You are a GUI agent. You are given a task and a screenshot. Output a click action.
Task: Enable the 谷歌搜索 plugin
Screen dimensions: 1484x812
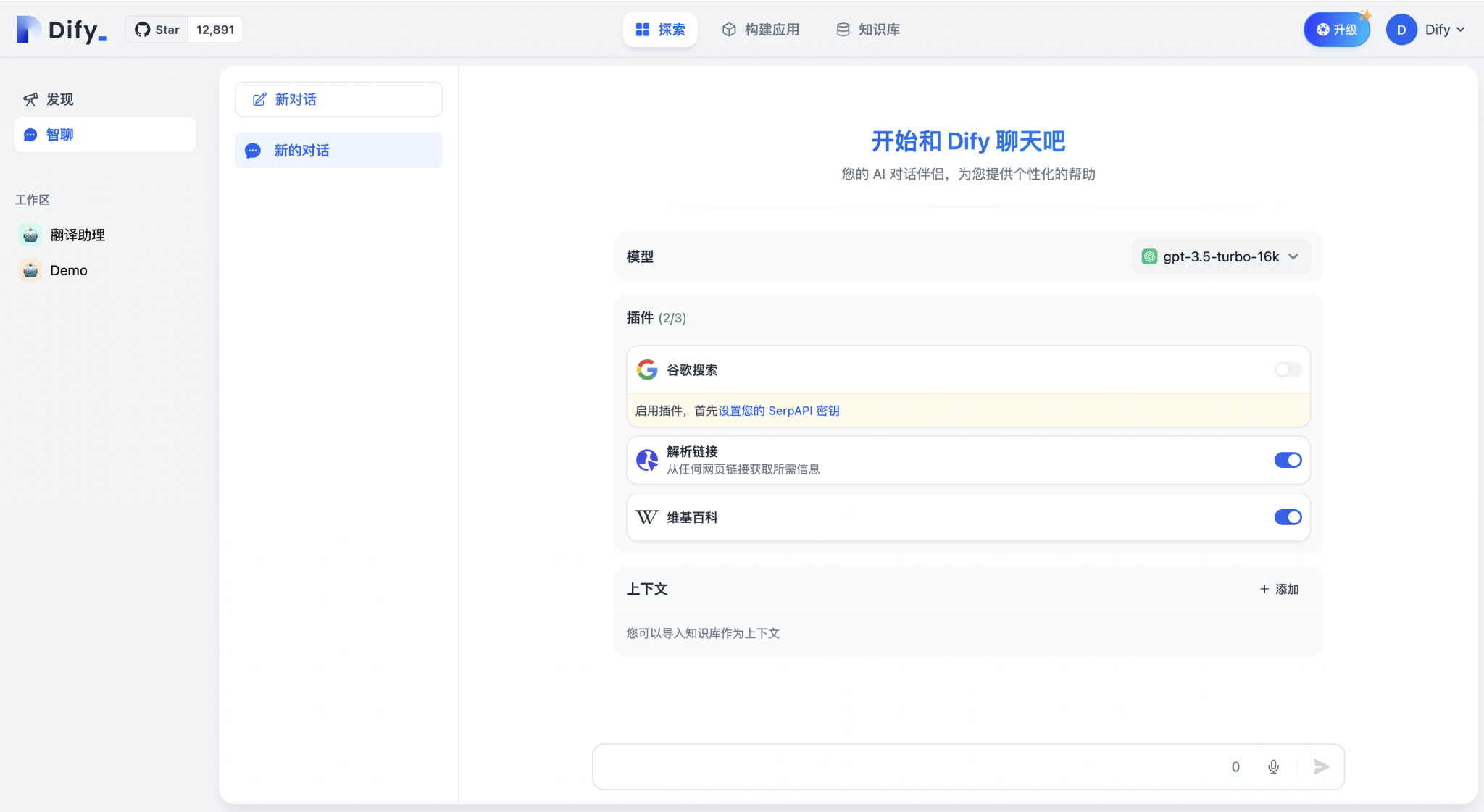pyautogui.click(x=1288, y=369)
